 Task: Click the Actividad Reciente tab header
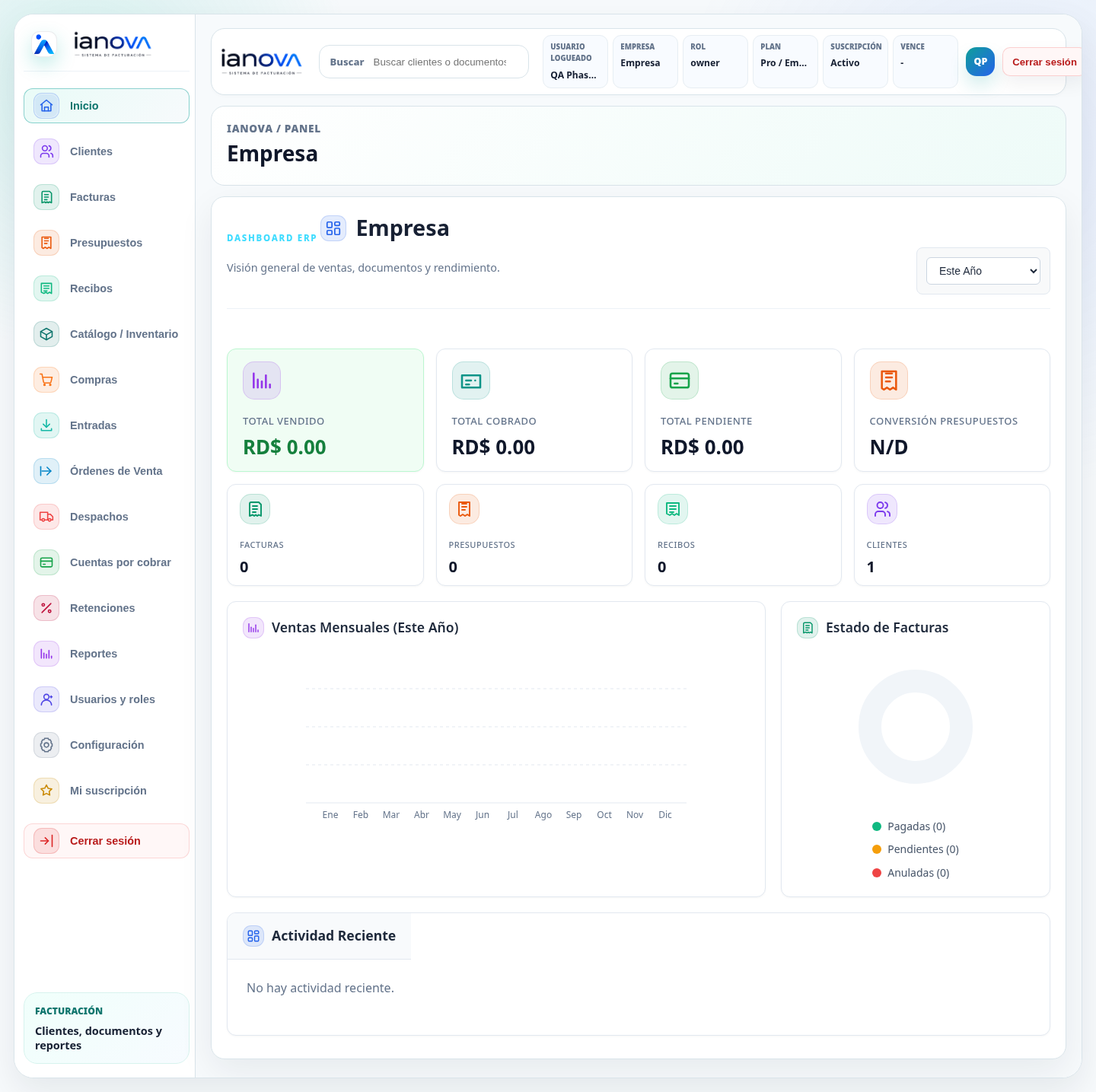319,936
